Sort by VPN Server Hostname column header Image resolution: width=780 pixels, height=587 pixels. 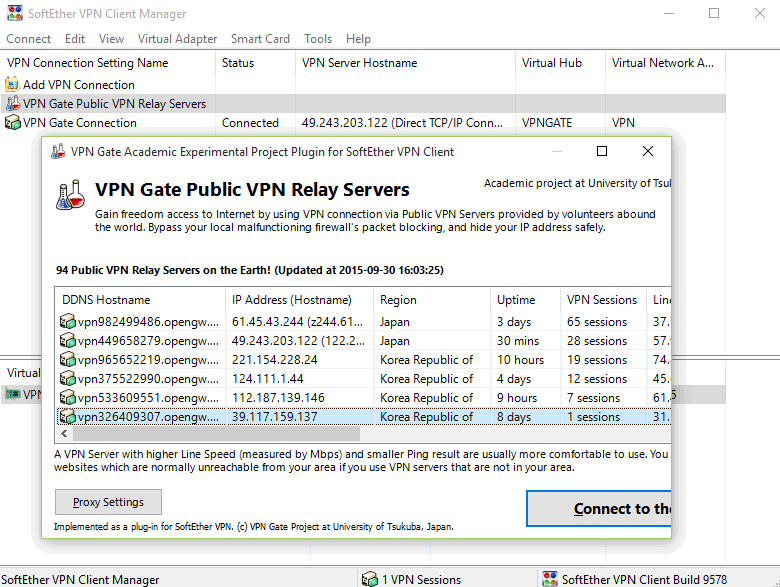(405, 63)
